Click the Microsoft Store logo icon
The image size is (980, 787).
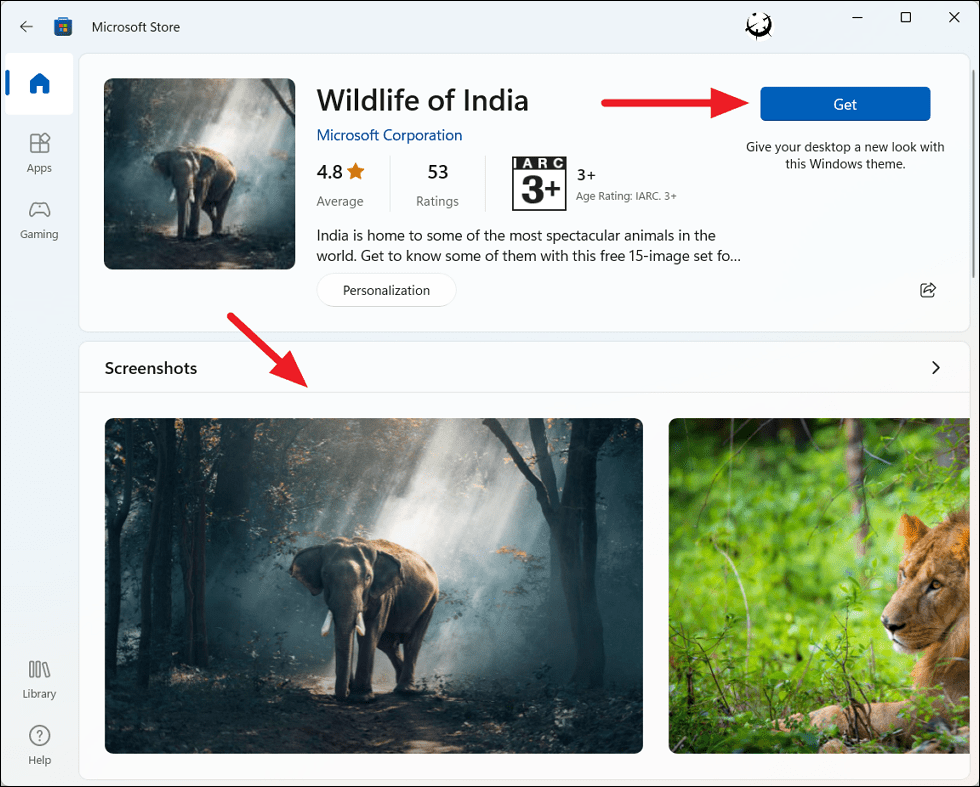62,27
